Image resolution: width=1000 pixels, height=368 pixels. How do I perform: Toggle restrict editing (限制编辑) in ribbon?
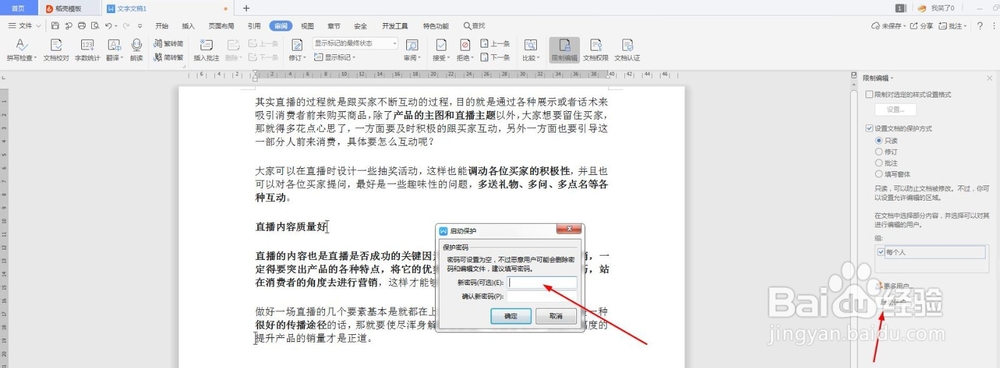coord(564,50)
